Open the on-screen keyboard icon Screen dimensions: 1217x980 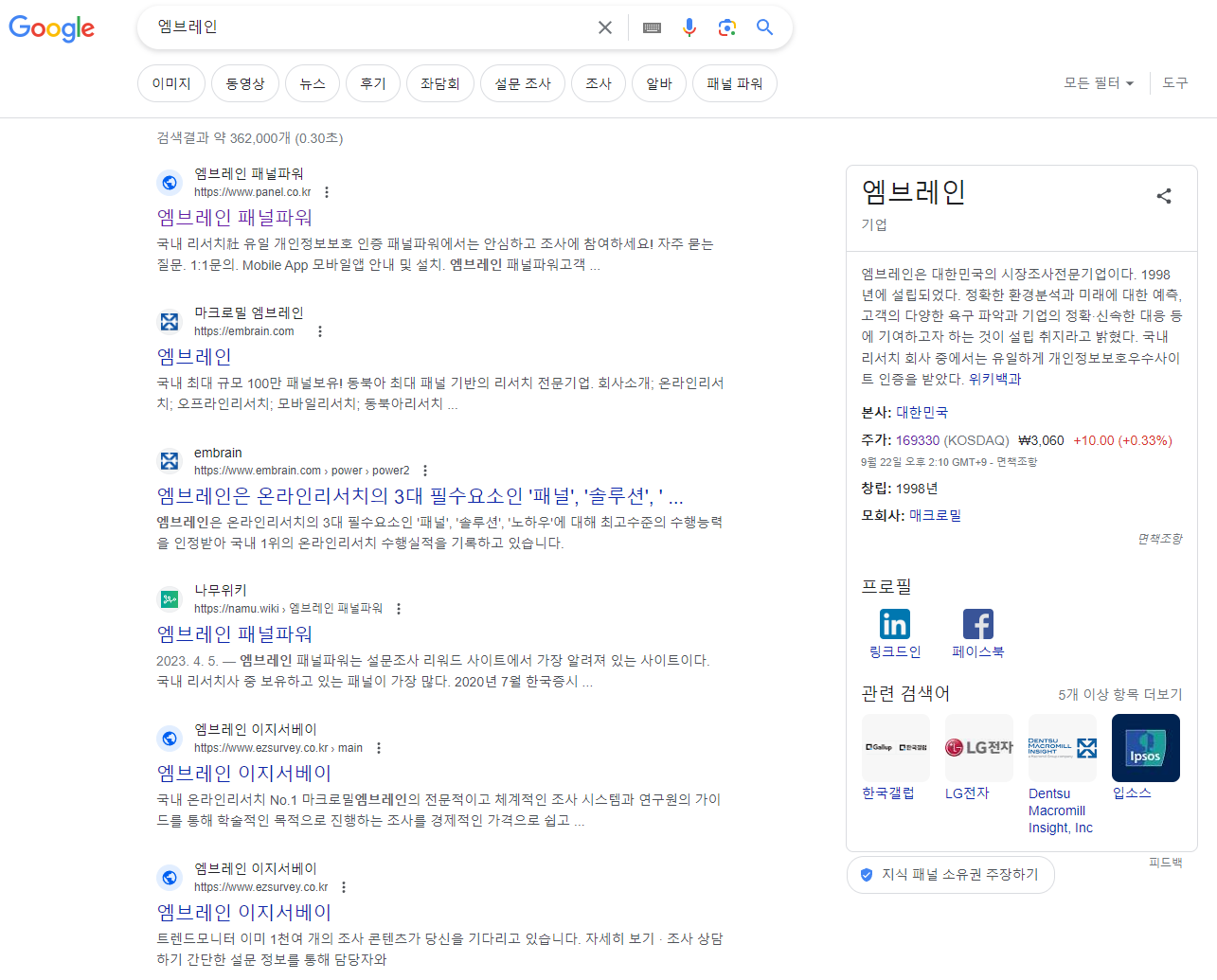click(652, 27)
